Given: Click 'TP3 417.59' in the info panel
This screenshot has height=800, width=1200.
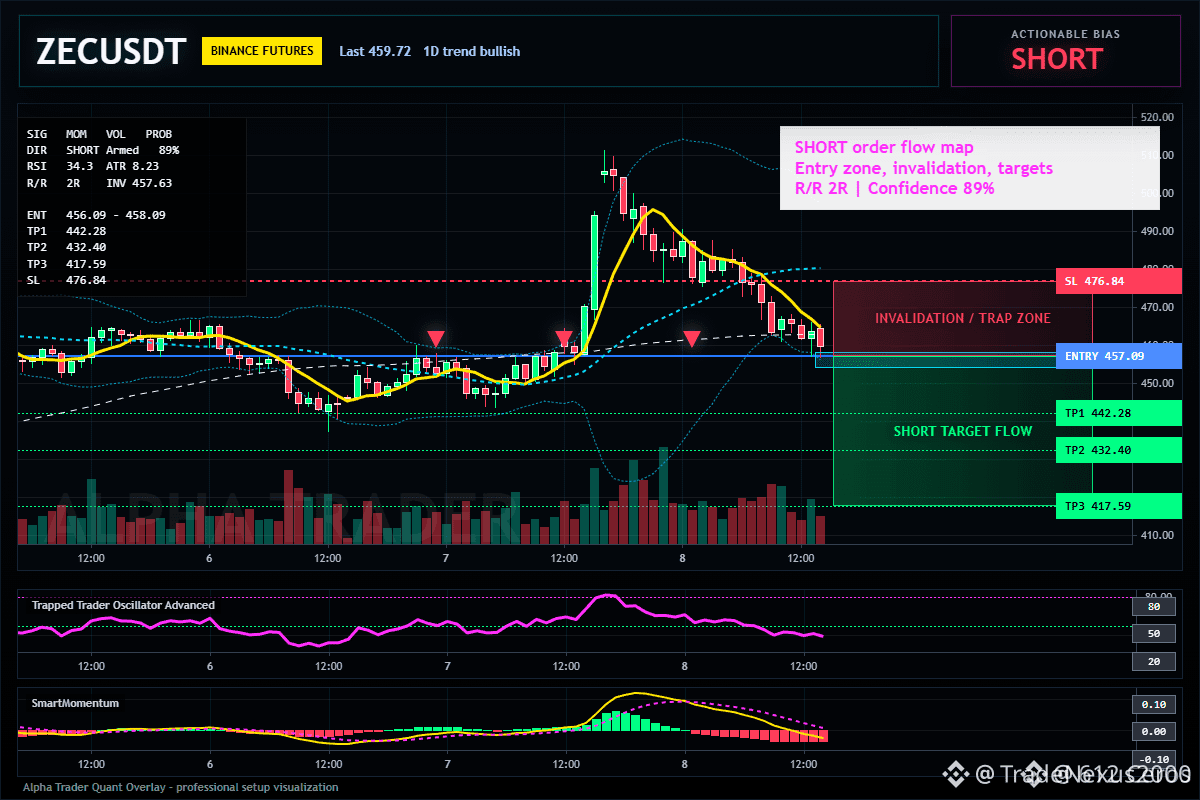Looking at the screenshot, I should pyautogui.click(x=66, y=264).
